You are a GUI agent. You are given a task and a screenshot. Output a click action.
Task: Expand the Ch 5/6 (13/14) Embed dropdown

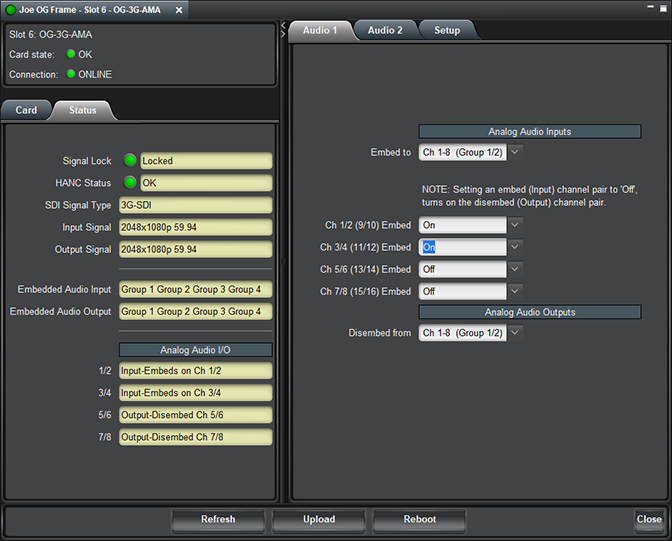tap(514, 269)
